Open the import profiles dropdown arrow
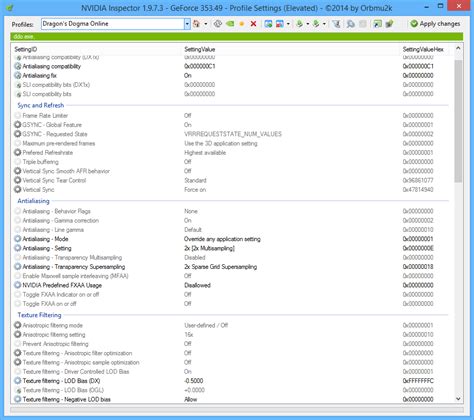The height and width of the screenshot is (420, 474). [324, 24]
